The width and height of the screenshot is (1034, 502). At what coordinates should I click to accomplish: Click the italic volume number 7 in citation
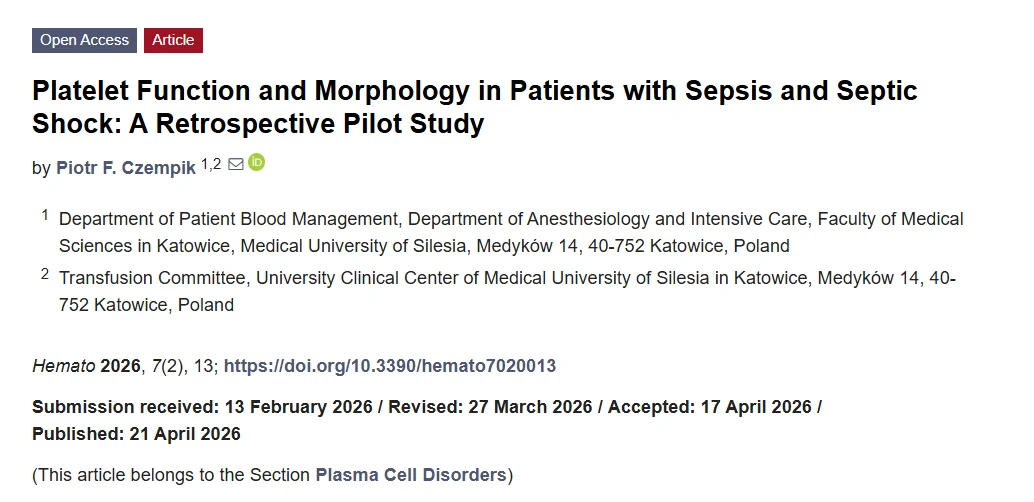click(156, 365)
